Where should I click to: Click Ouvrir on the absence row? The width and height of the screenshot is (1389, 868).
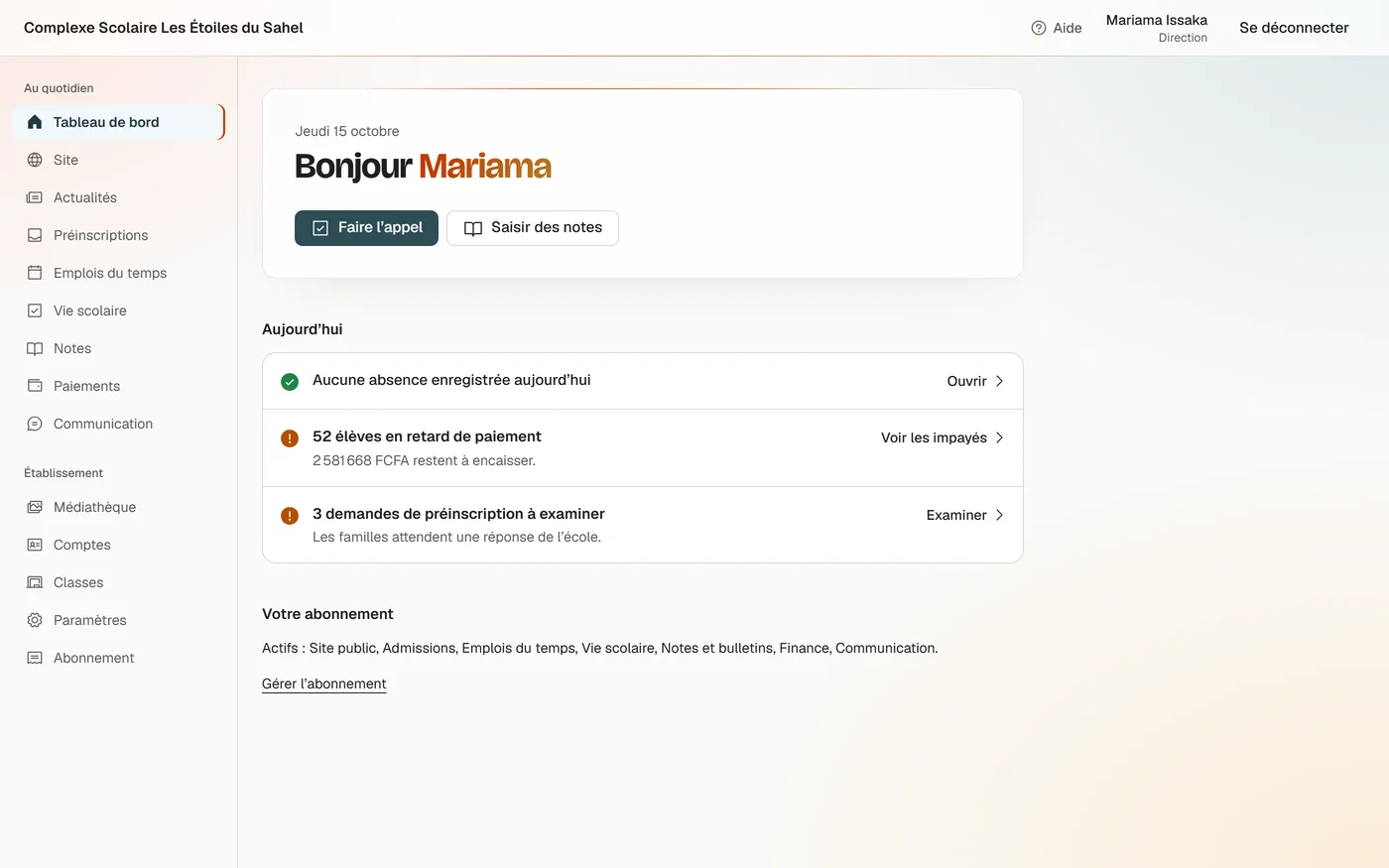(x=975, y=381)
